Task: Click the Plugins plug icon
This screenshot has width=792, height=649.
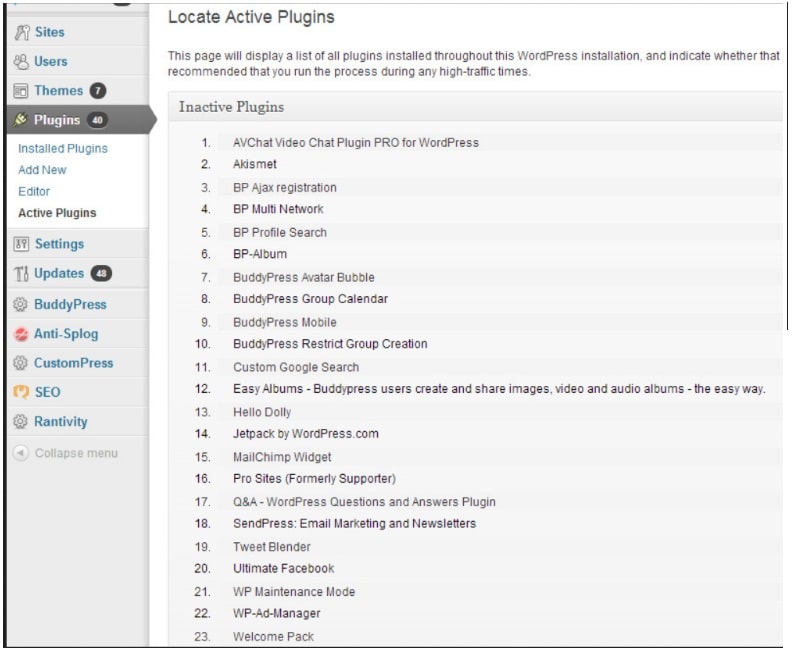Action: (x=21, y=120)
